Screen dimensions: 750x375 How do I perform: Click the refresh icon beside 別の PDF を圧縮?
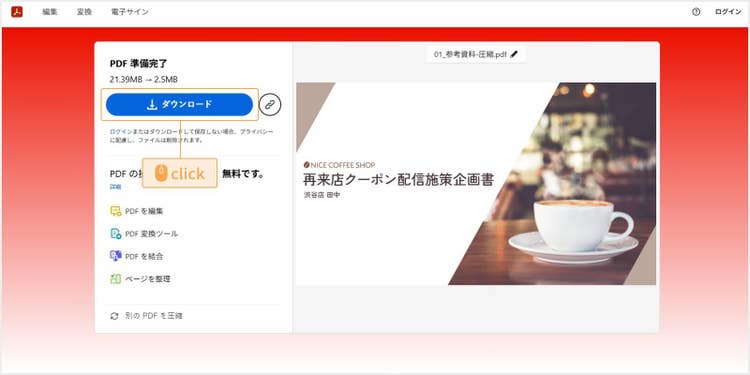point(114,316)
